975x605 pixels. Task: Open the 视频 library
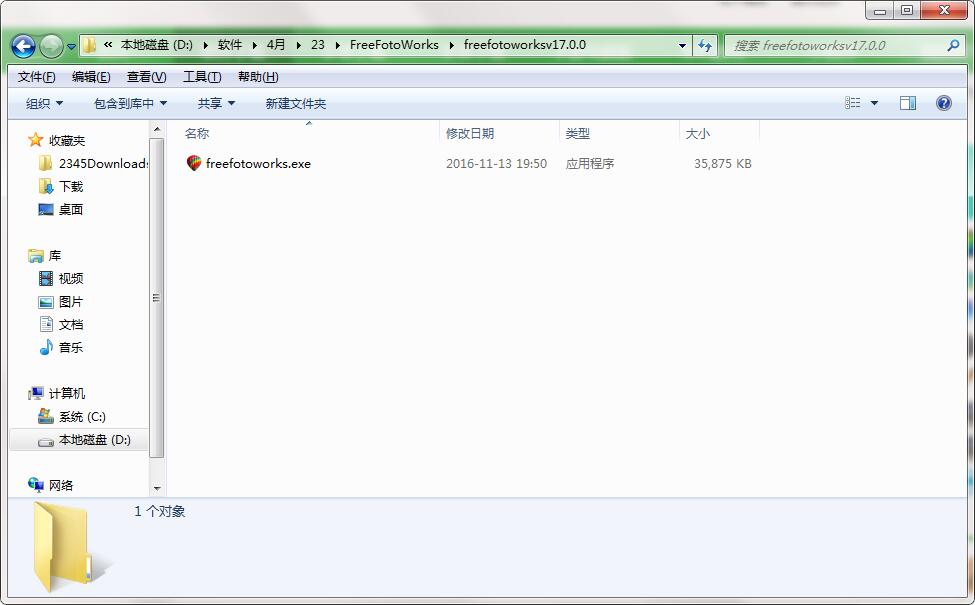tap(71, 279)
